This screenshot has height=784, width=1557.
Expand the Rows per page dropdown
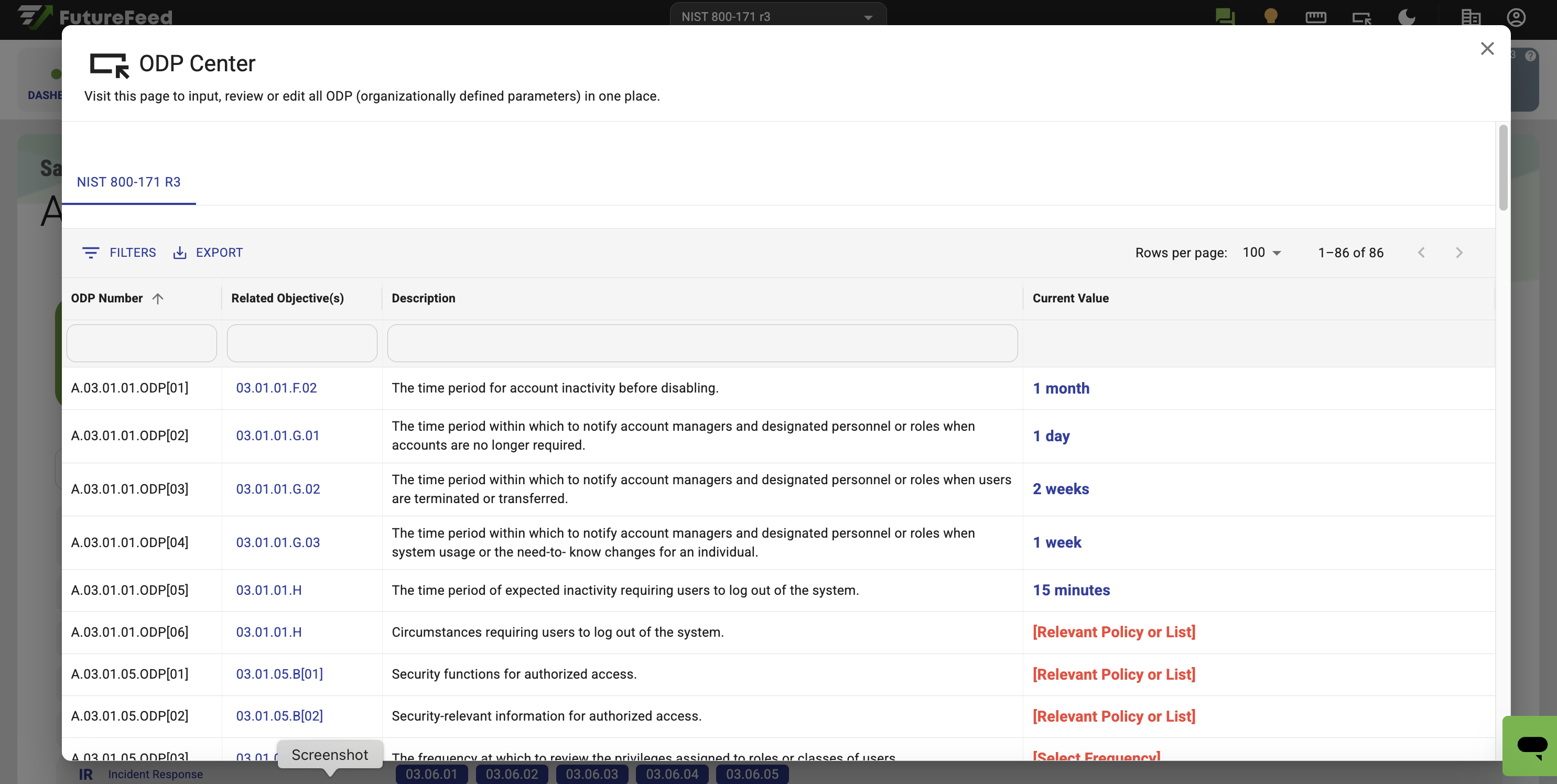1261,253
